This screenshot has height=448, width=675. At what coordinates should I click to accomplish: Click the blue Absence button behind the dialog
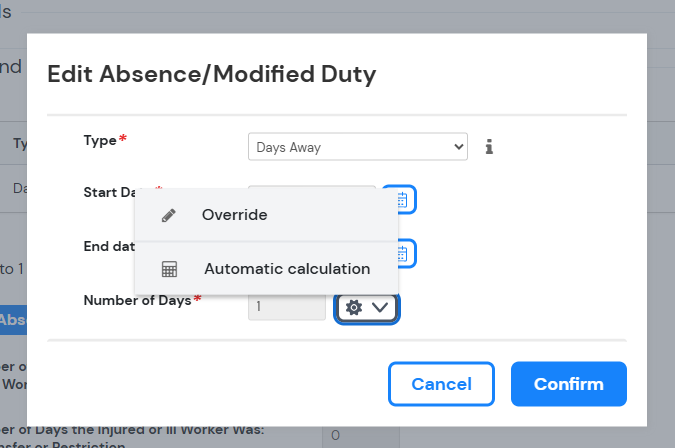(13, 319)
